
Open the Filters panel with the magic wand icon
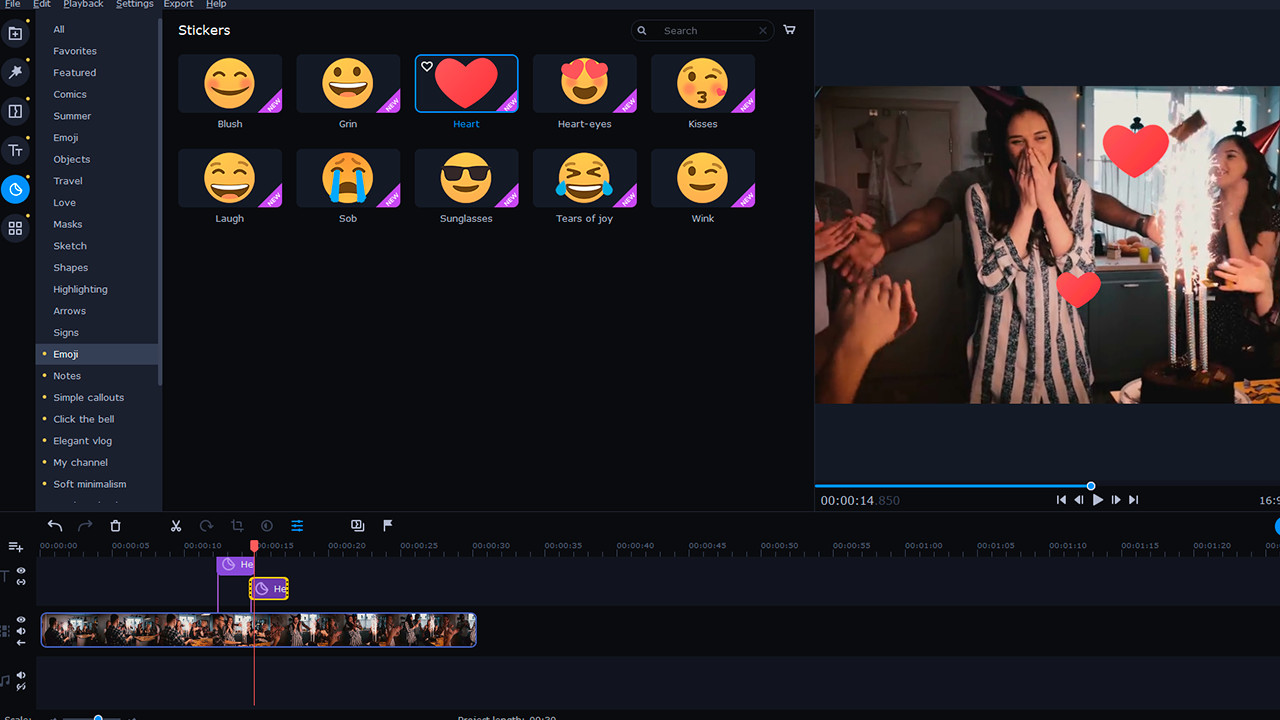click(15, 72)
